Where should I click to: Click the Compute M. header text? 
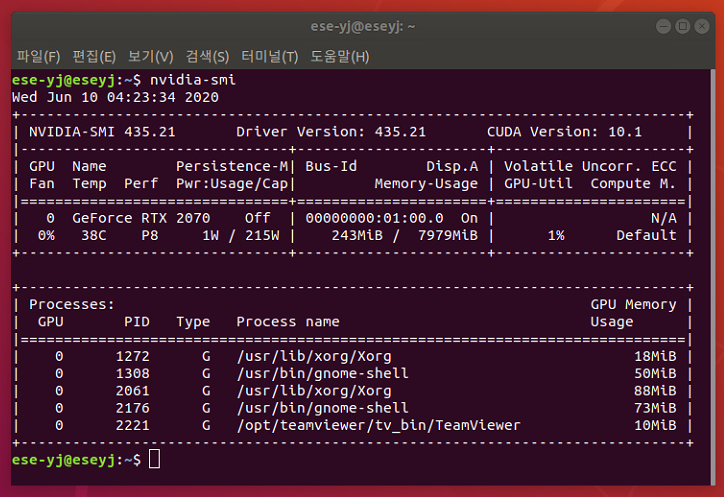(x=633, y=184)
